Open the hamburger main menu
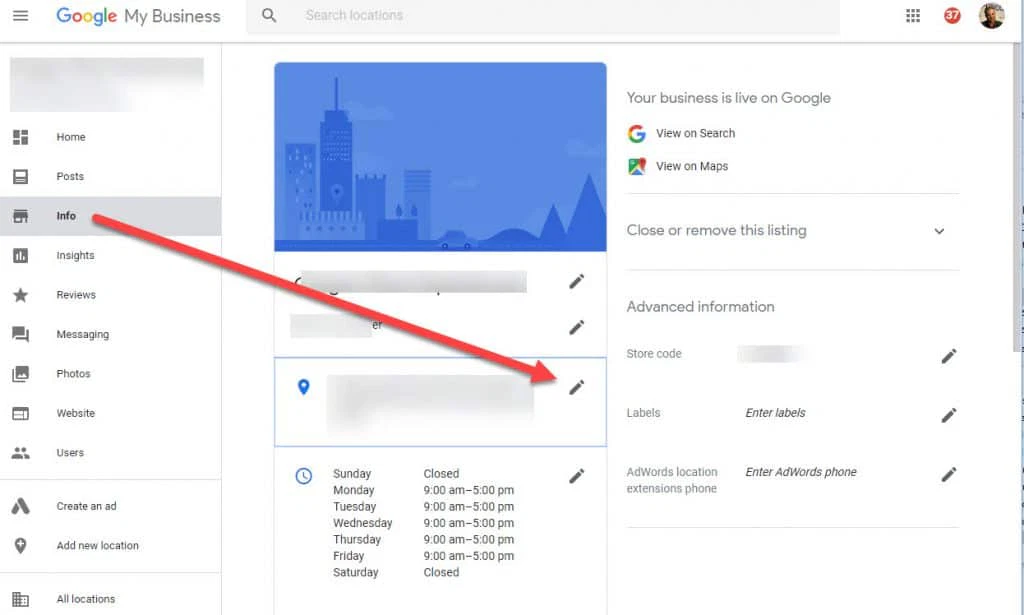Viewport: 1024px width, 615px height. point(20,16)
